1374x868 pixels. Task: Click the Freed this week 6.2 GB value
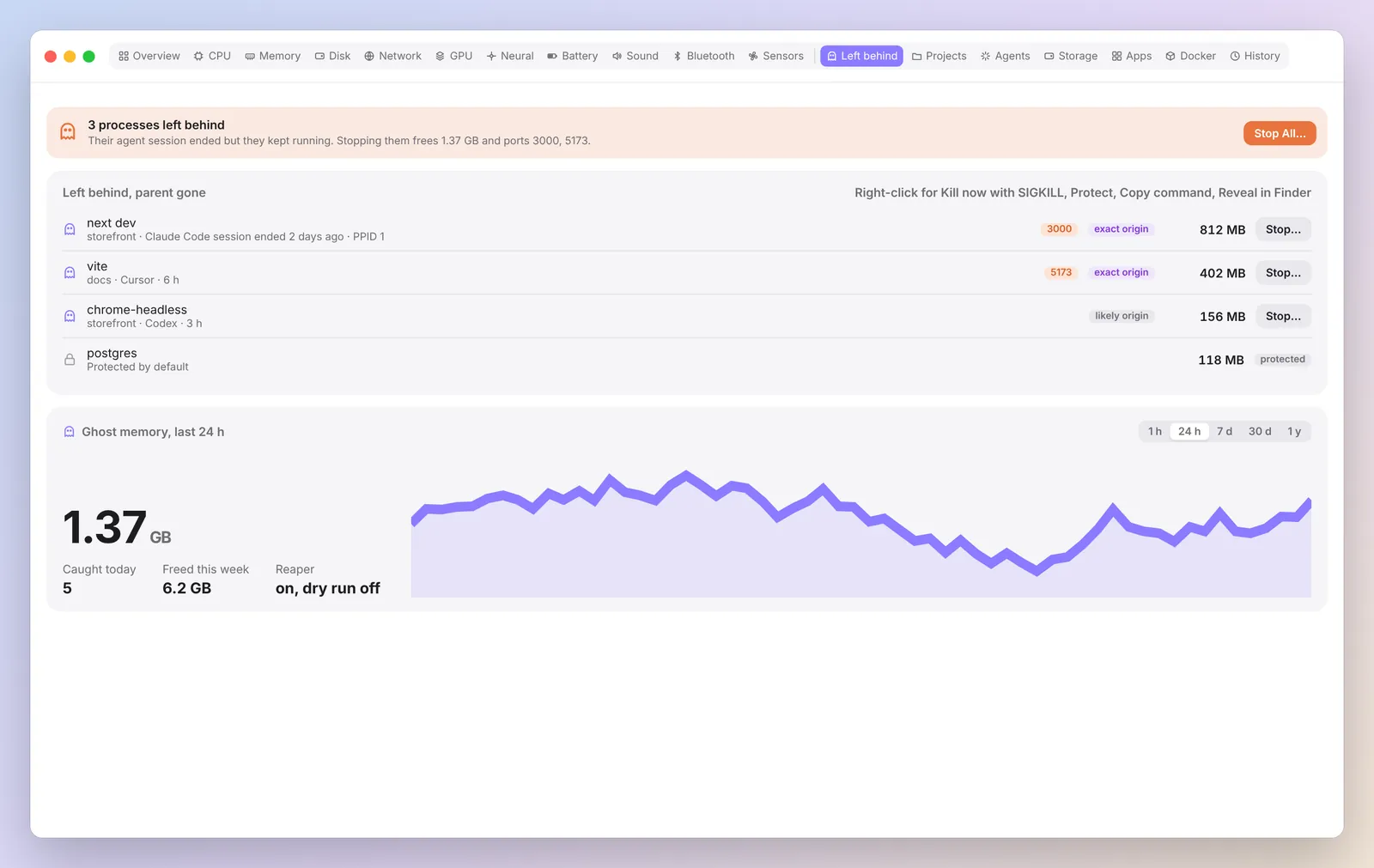(x=186, y=588)
